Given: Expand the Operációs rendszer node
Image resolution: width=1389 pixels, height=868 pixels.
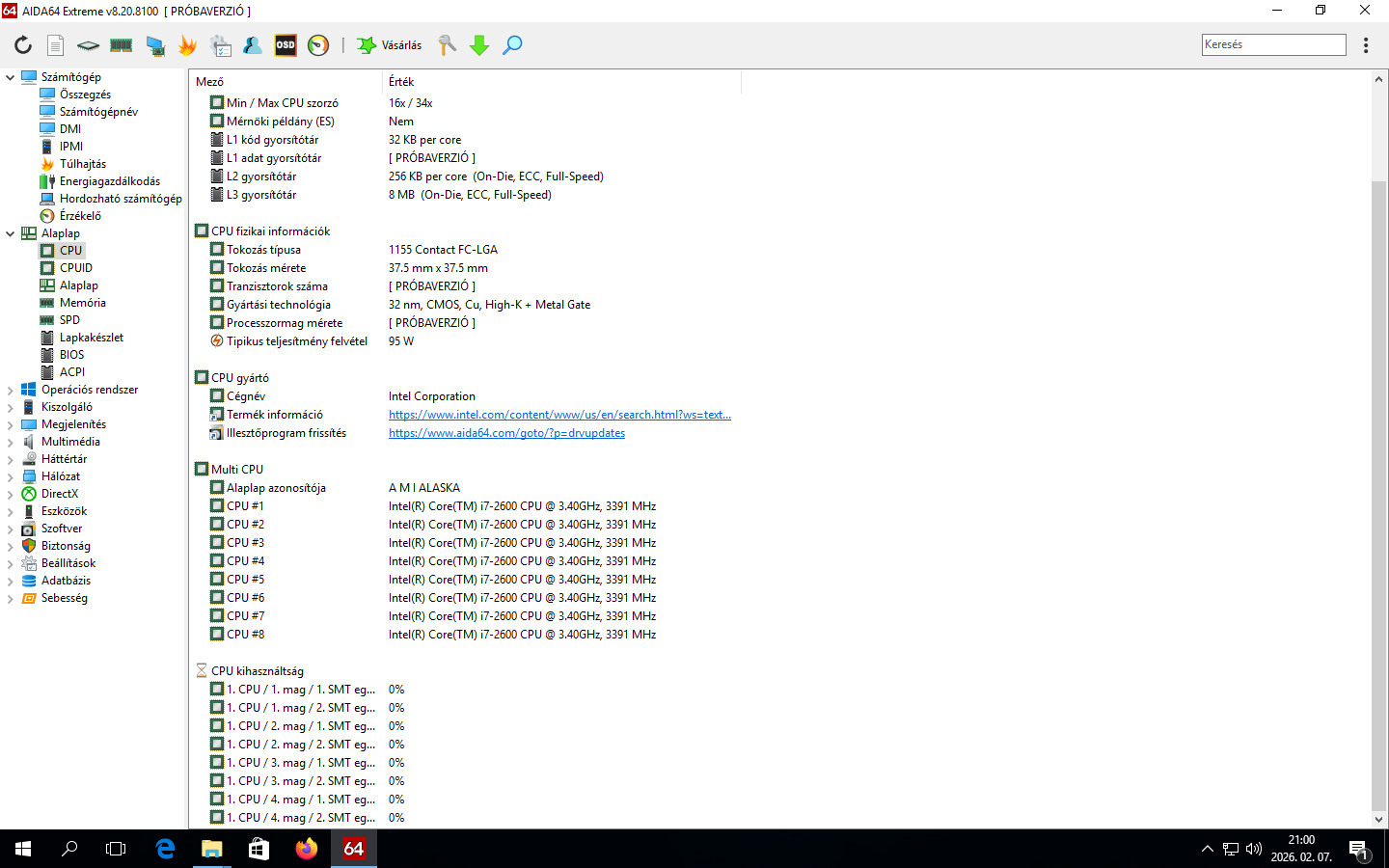Looking at the screenshot, I should [x=11, y=390].
